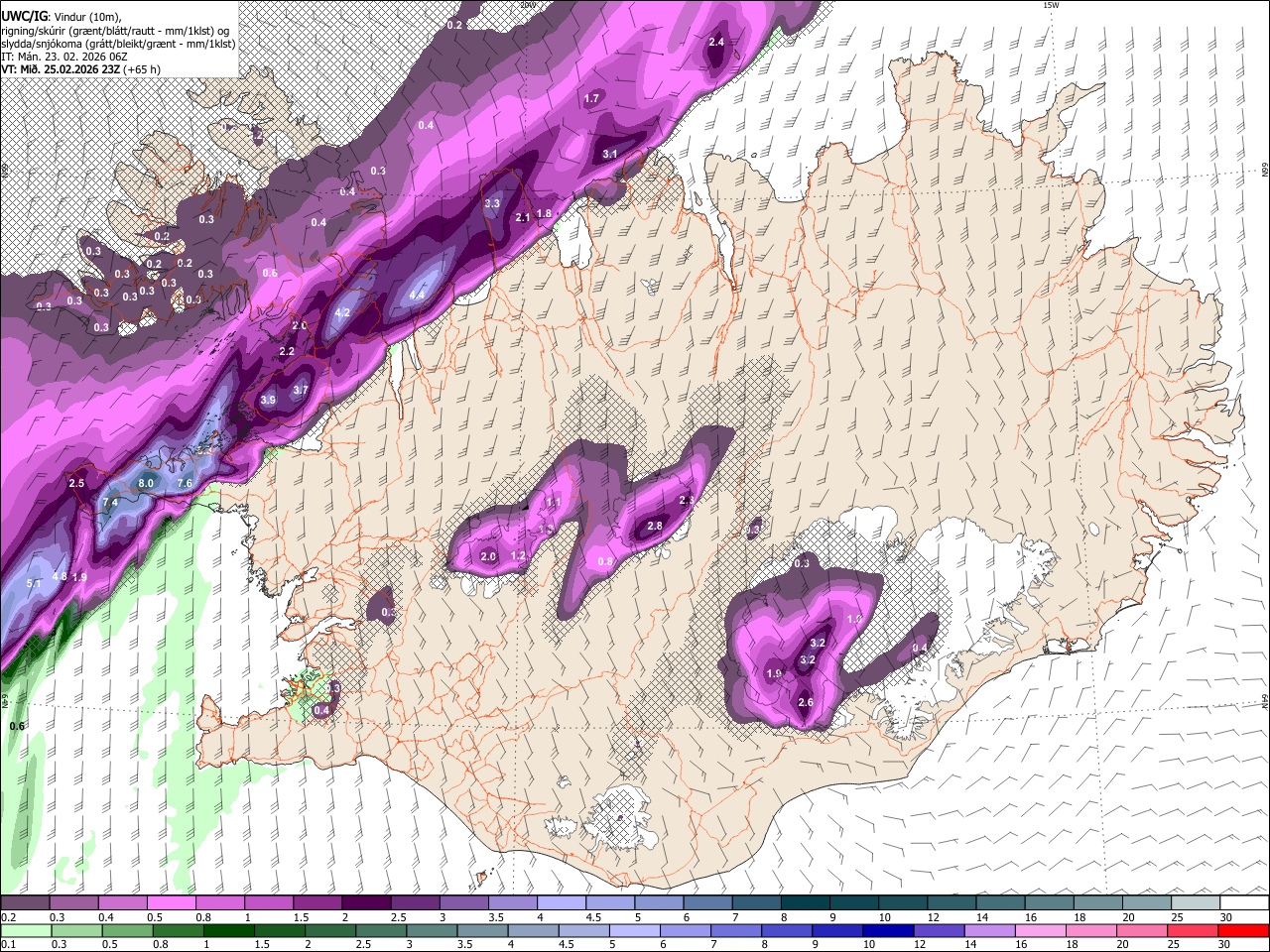The width and height of the screenshot is (1270, 952).
Task: Click the 2.2 precipitation value on the map
Action: [x=288, y=352]
